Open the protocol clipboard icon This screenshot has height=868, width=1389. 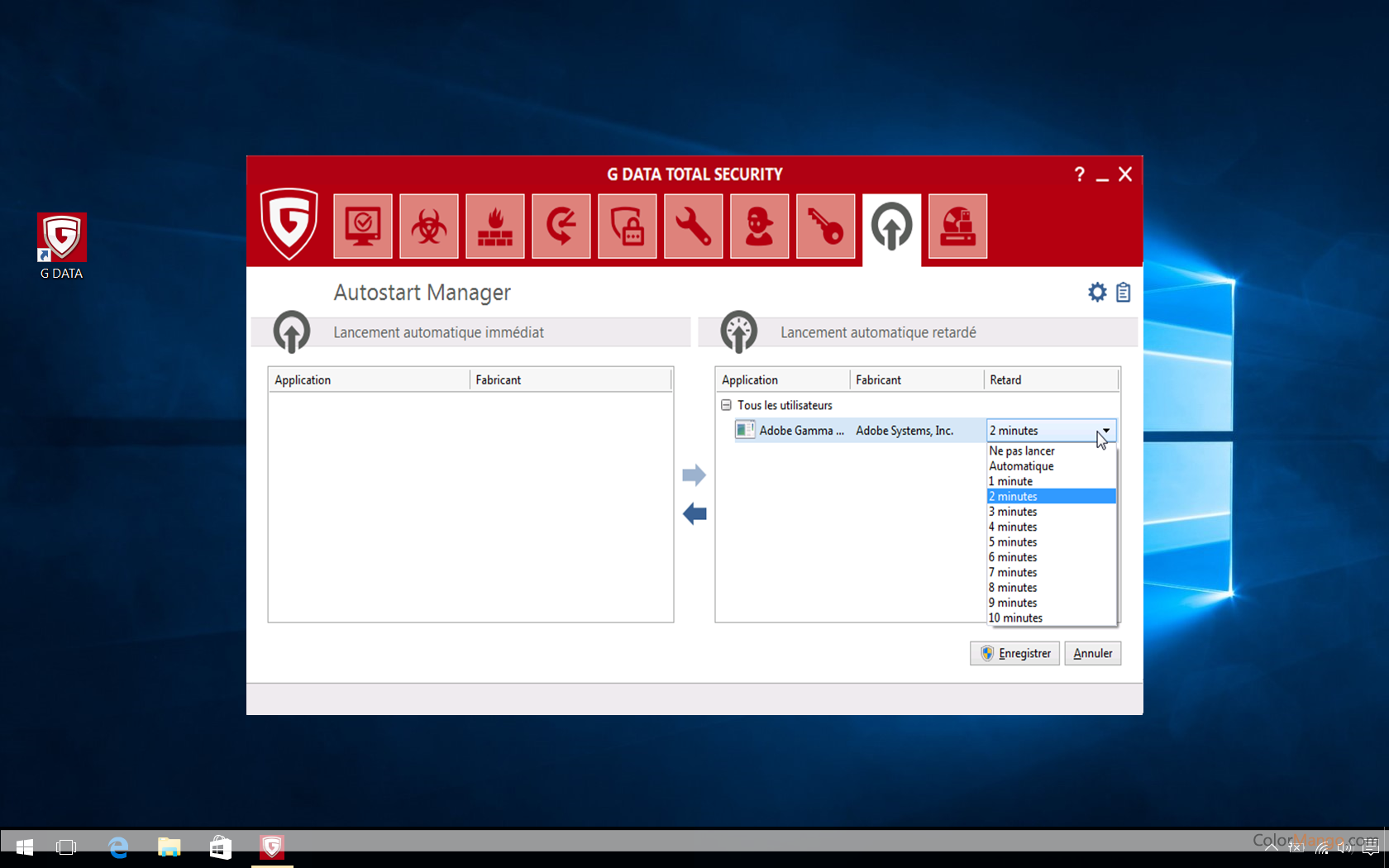coord(1123,292)
